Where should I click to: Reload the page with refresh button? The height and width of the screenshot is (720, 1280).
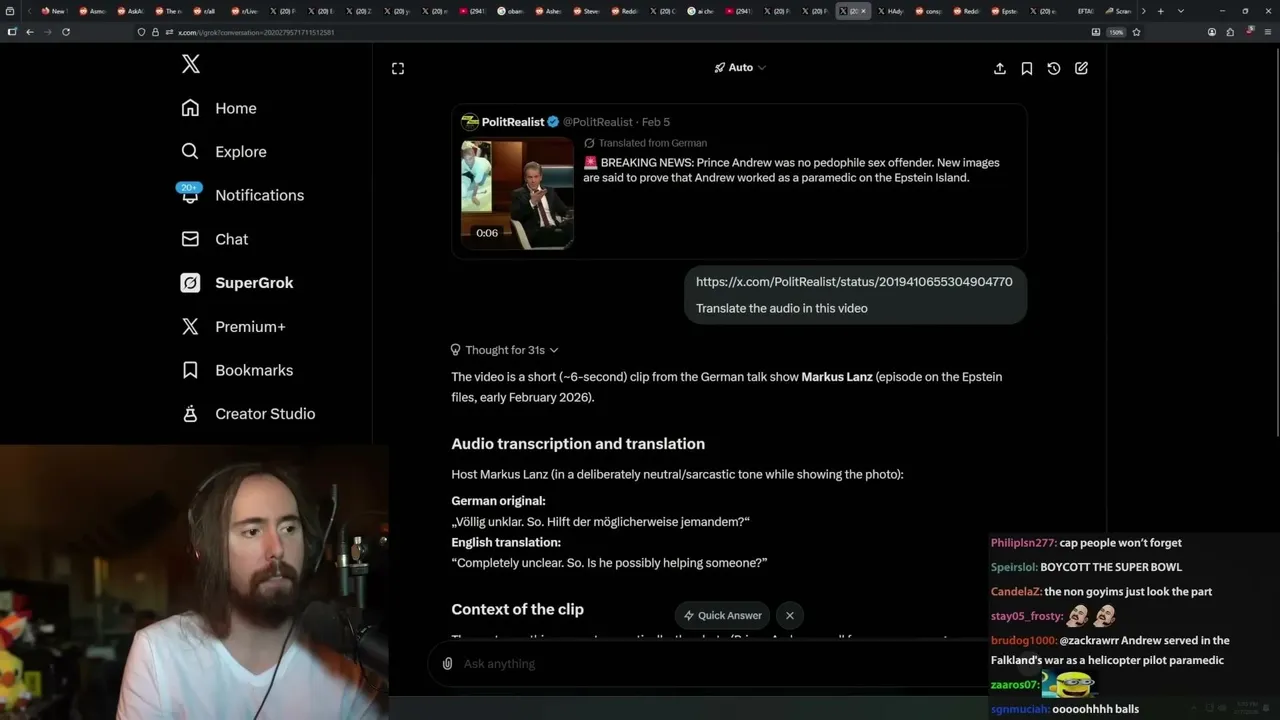click(x=66, y=32)
